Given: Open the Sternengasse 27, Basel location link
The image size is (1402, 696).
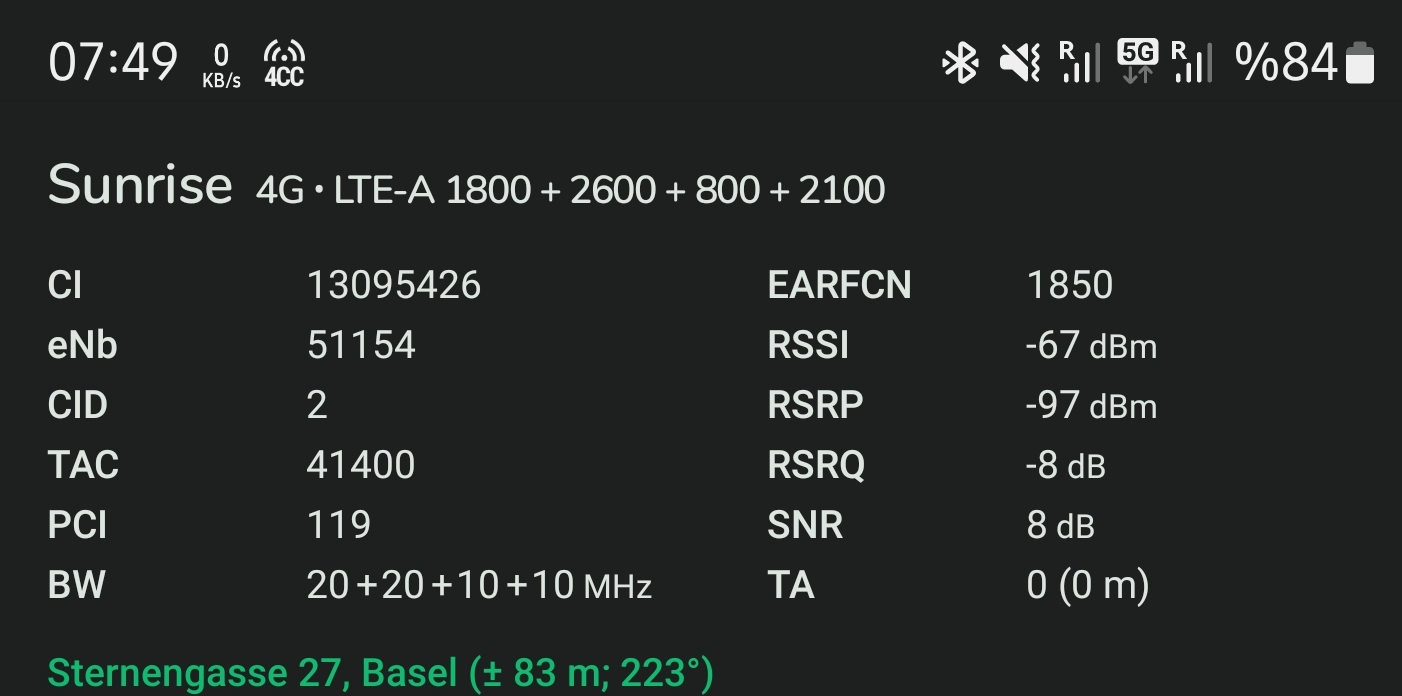Looking at the screenshot, I should (381, 673).
